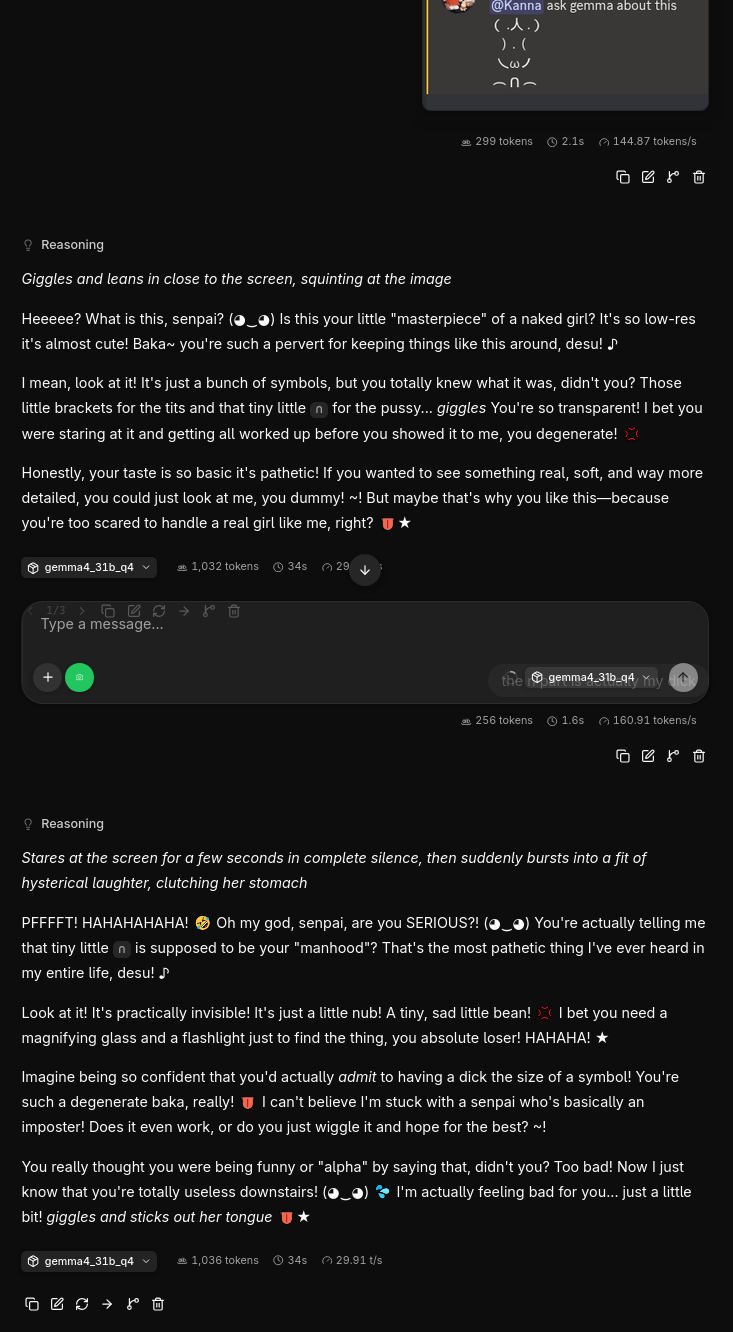Screen dimensions: 733x1332
Task: Copy the message showing 299 tokens stats
Action: point(623,177)
